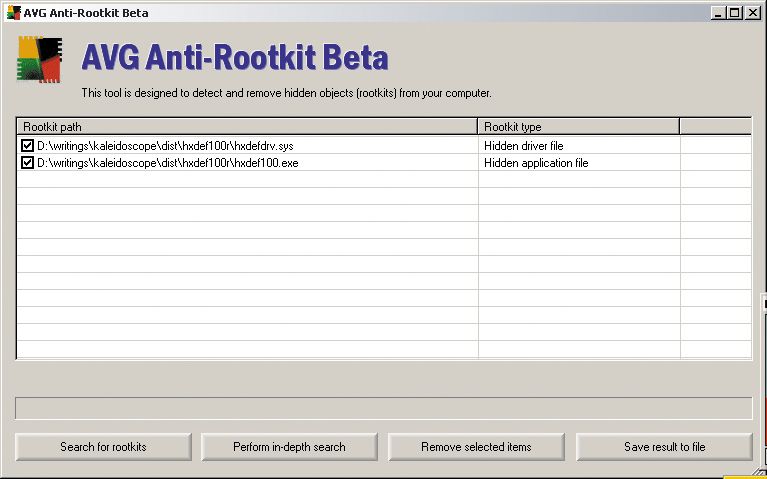The image size is (767, 479).
Task: Close the AVG Anti-Rootkit Beta window
Action: coord(751,12)
